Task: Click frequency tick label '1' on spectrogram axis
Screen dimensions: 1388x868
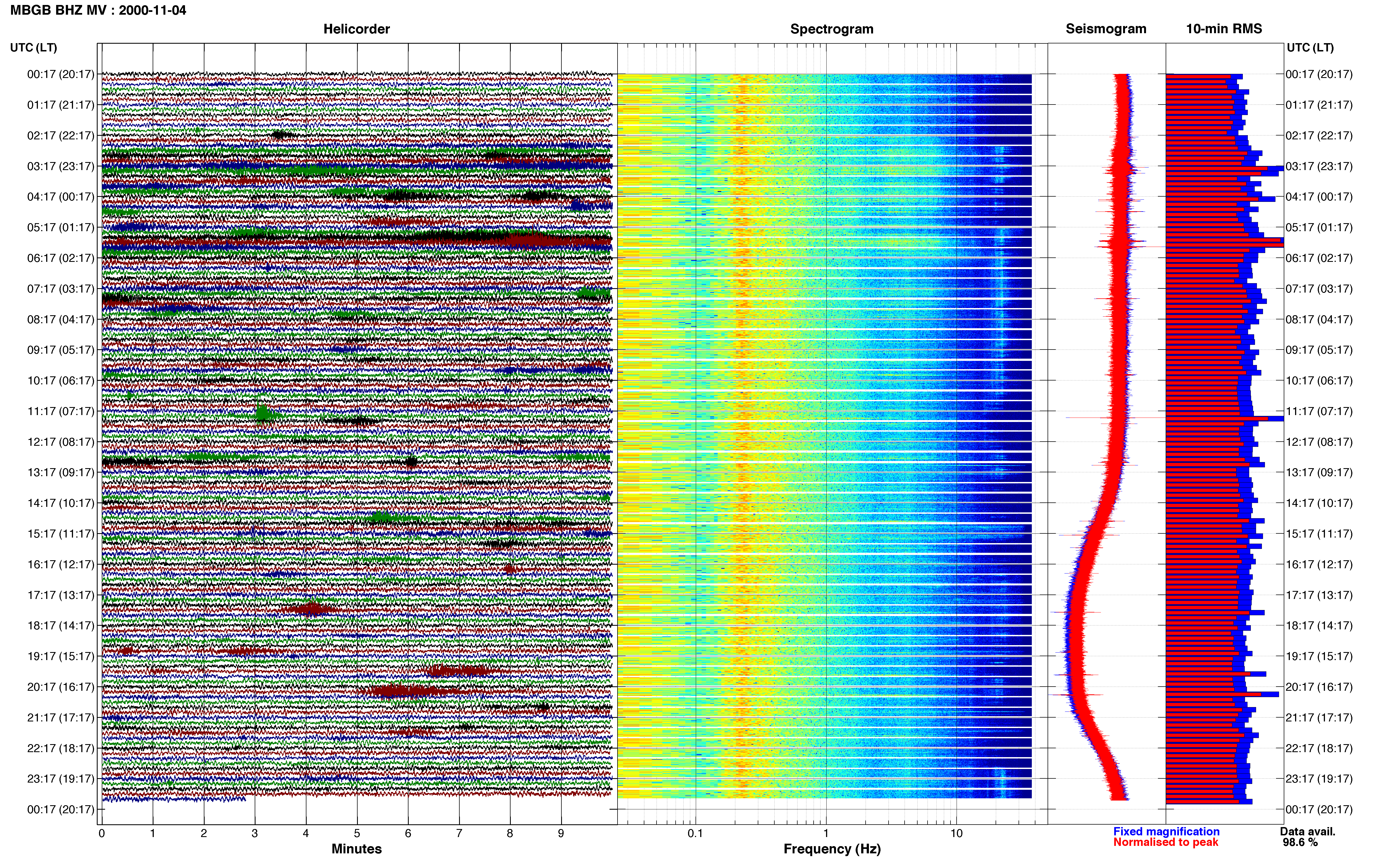Action: point(826,833)
